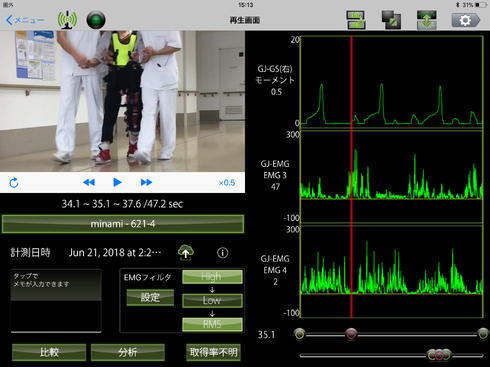Tap the green wireless antenna icon
Screen dimensions: 490x367
click(67, 20)
